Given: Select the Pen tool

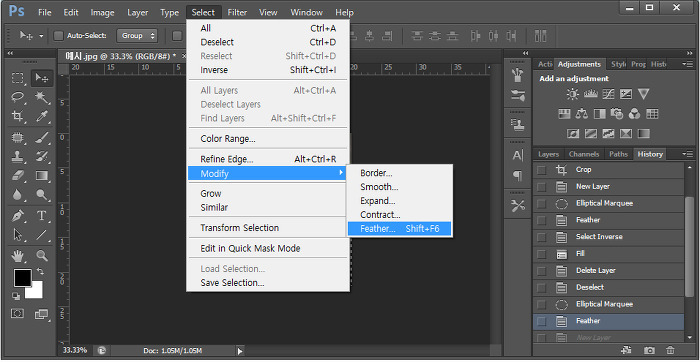Looking at the screenshot, I should [17, 216].
